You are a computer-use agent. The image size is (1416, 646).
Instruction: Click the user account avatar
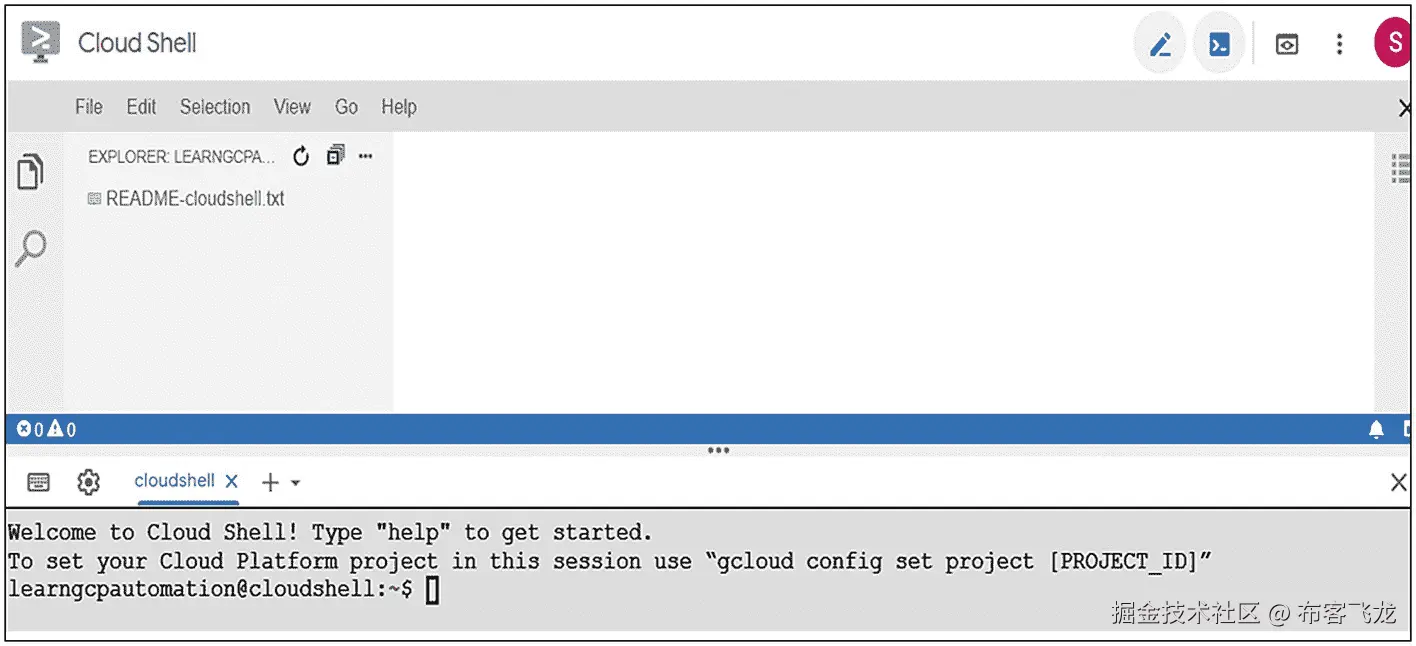pos(1393,44)
